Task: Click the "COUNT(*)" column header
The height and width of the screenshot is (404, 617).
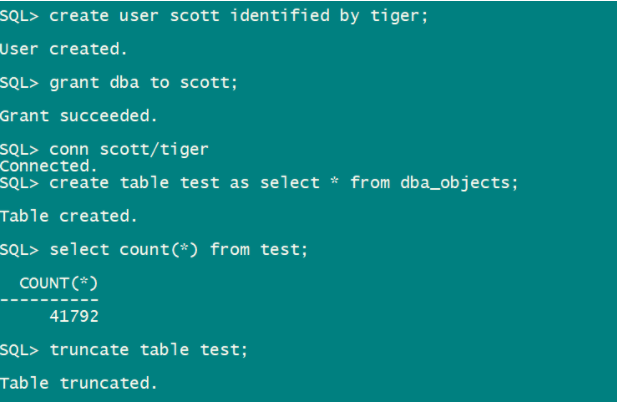Action: (59, 283)
